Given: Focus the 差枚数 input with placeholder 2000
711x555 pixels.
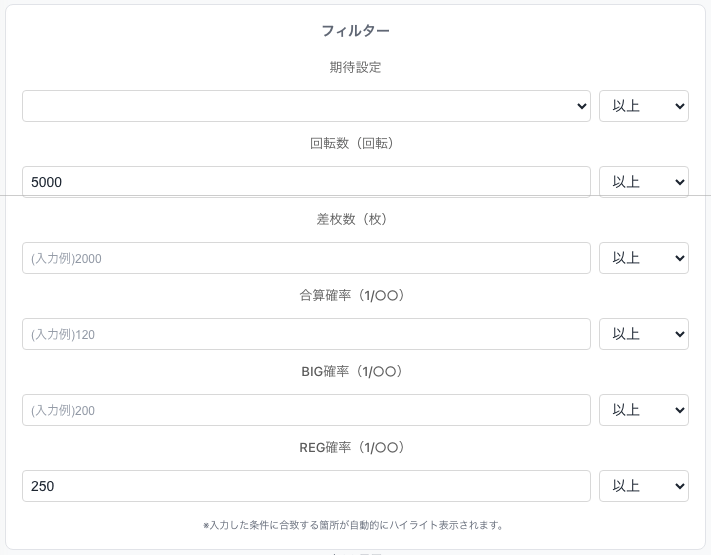Looking at the screenshot, I should [x=306, y=258].
